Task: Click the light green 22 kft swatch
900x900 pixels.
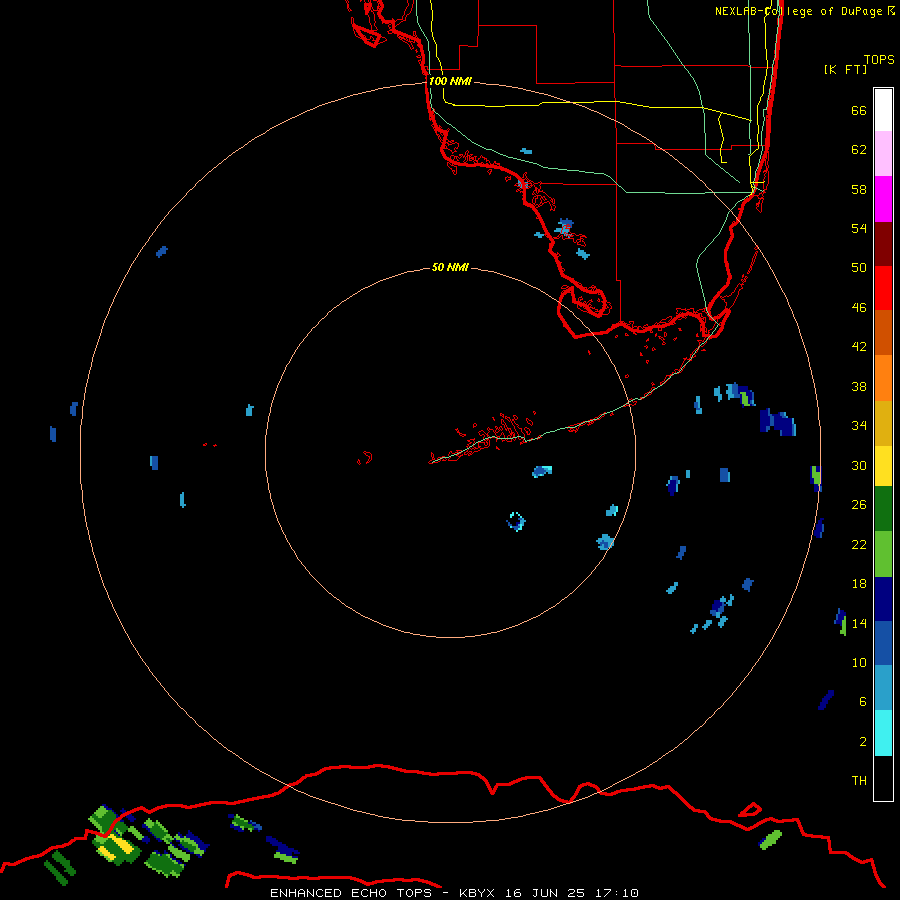Action: click(x=883, y=554)
